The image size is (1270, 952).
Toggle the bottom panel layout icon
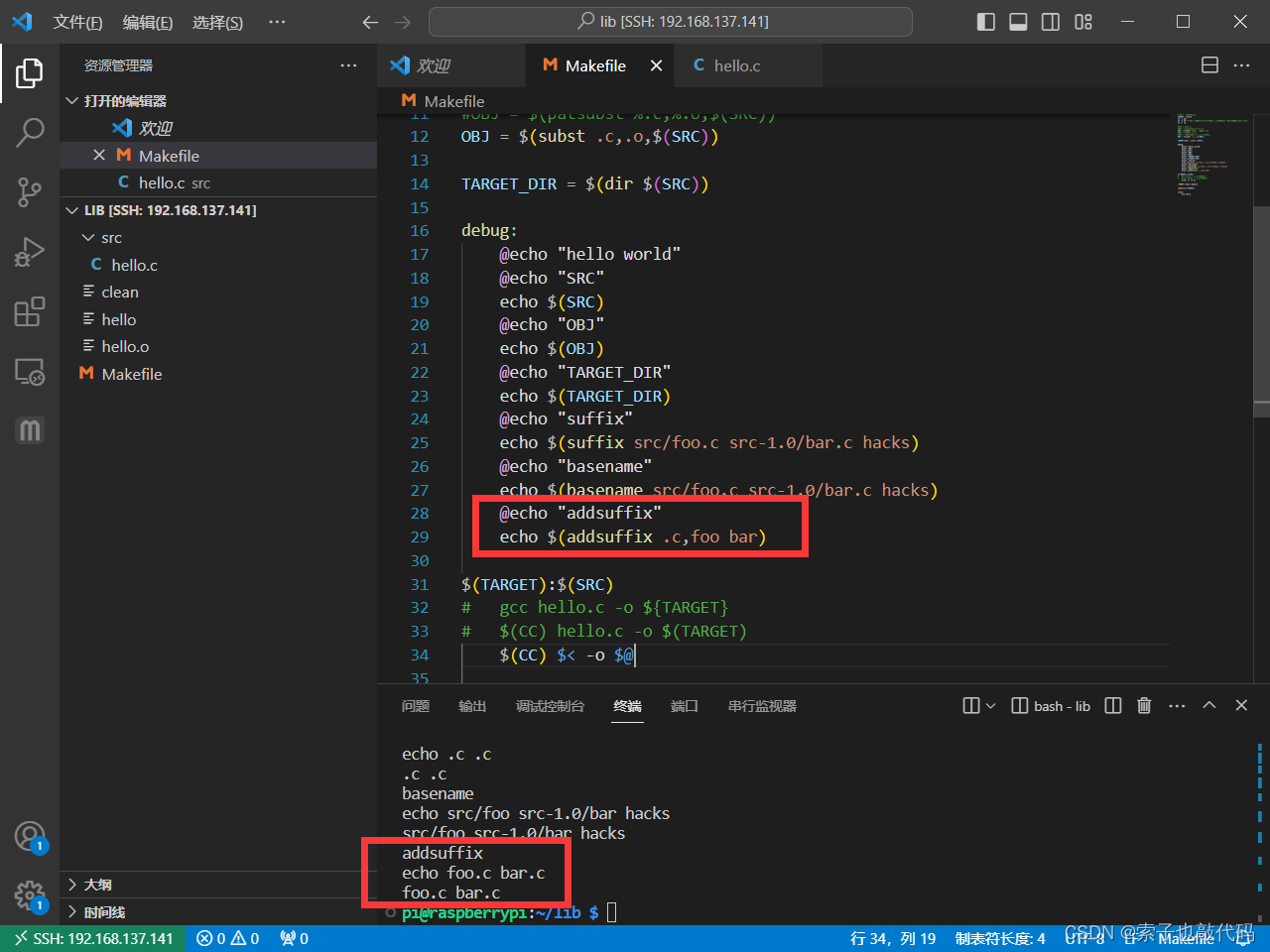(x=1018, y=22)
